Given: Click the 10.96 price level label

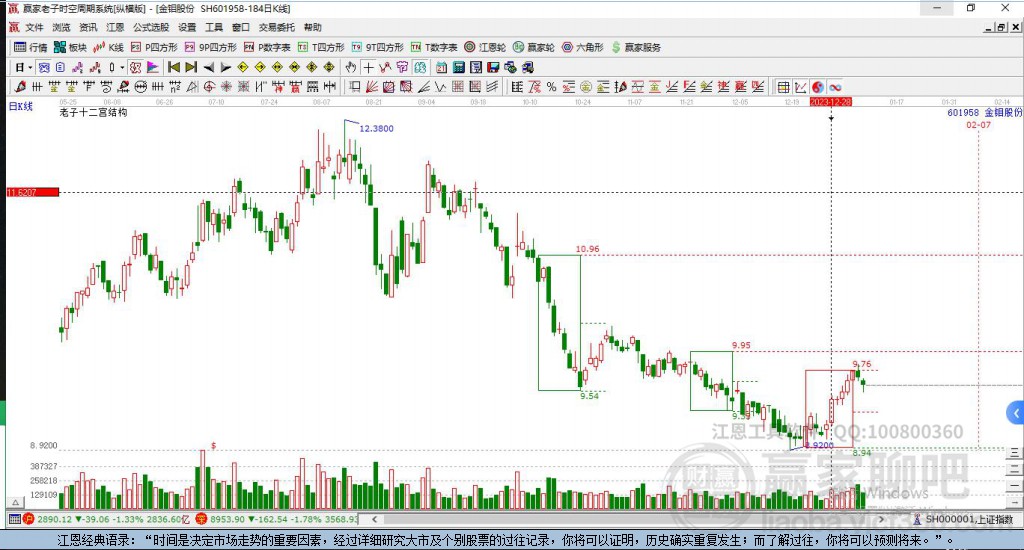Looking at the screenshot, I should (x=588, y=249).
